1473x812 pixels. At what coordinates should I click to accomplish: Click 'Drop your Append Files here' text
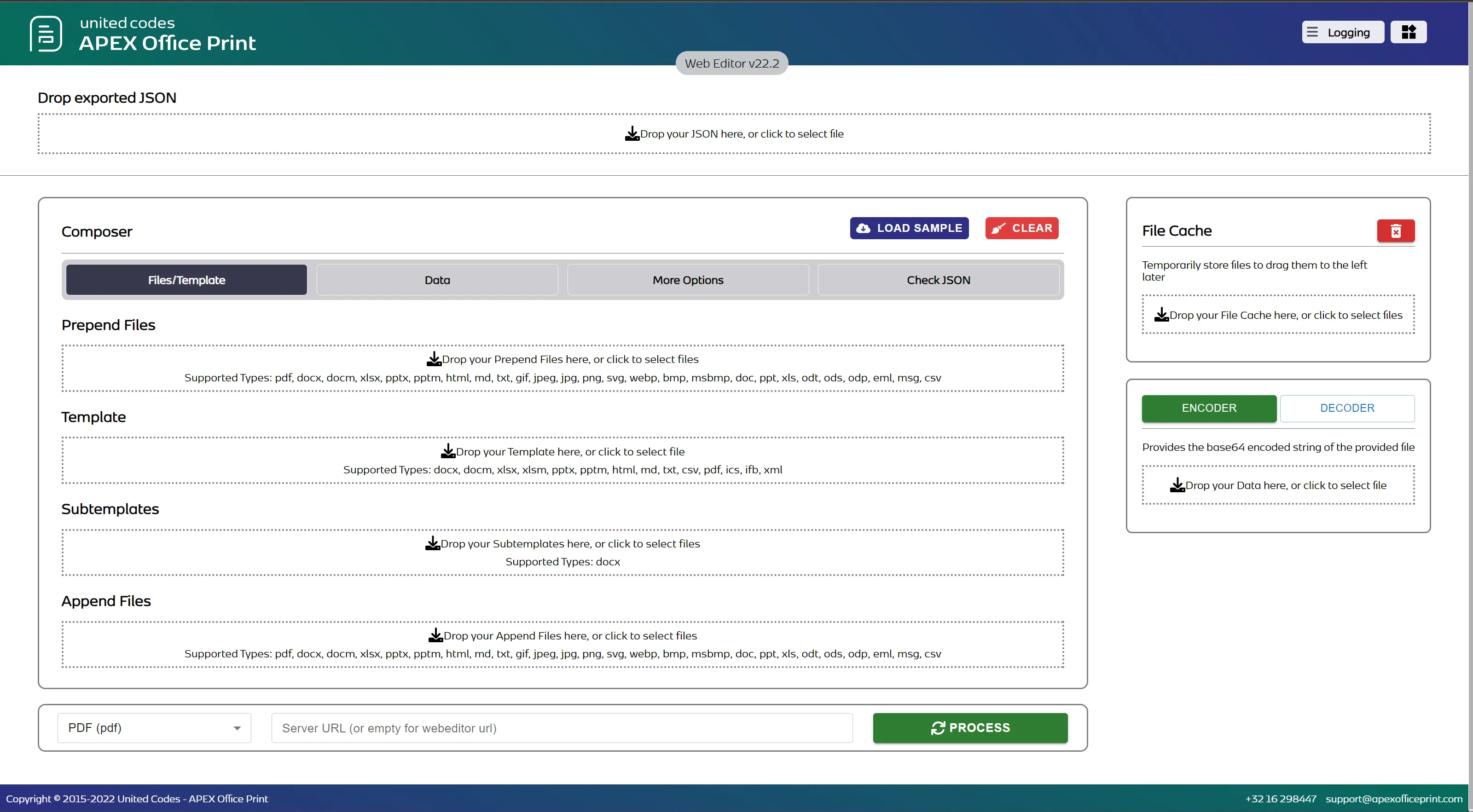[x=570, y=635]
